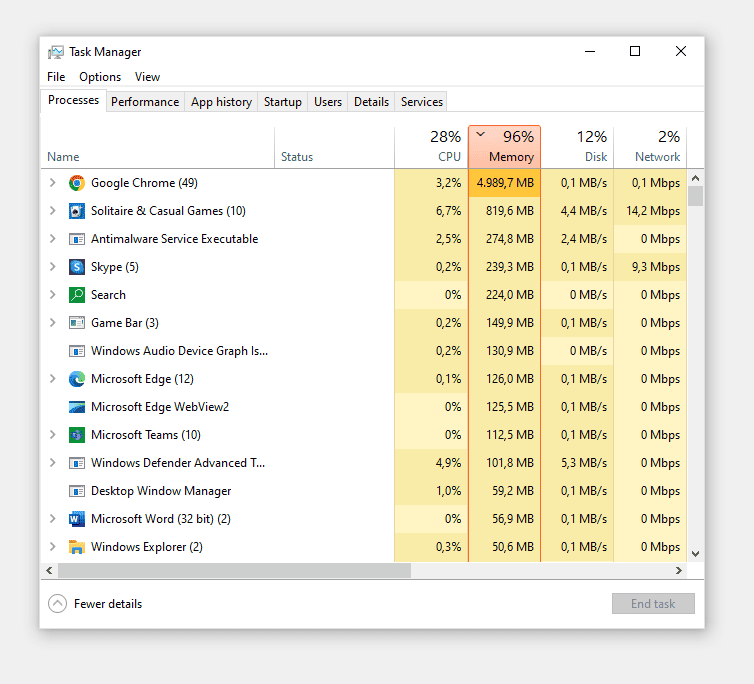Click the vertical scrollbar down arrow
This screenshot has width=754, height=684.
click(x=695, y=554)
